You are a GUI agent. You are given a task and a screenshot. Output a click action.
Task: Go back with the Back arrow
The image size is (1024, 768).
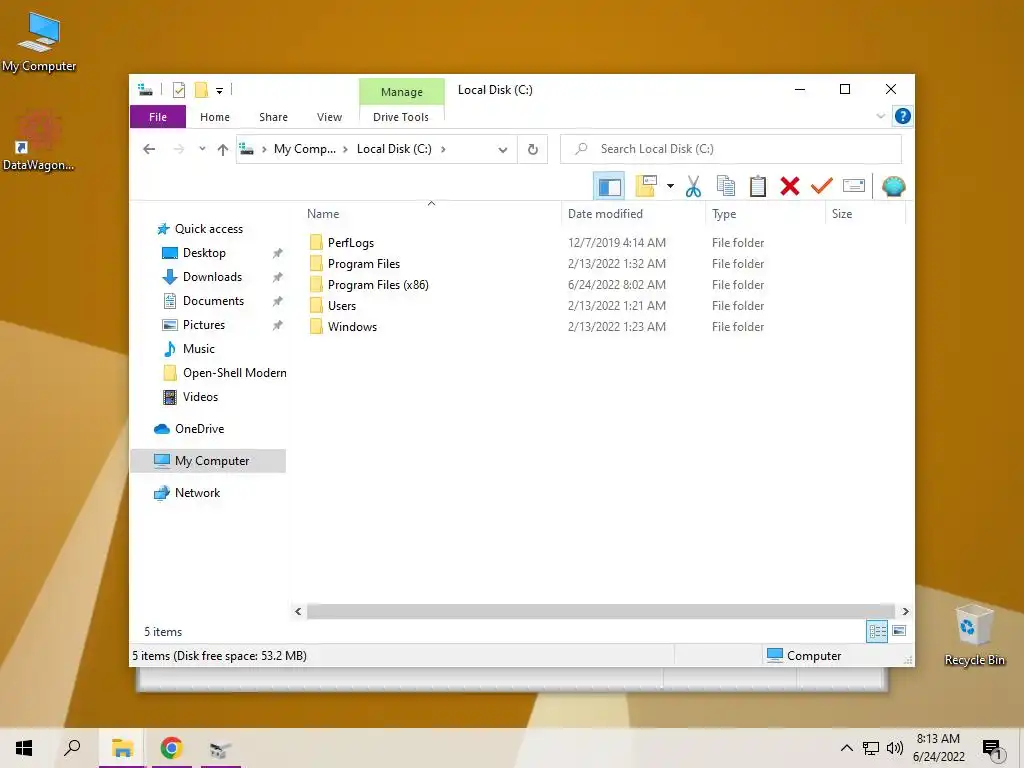tap(149, 150)
